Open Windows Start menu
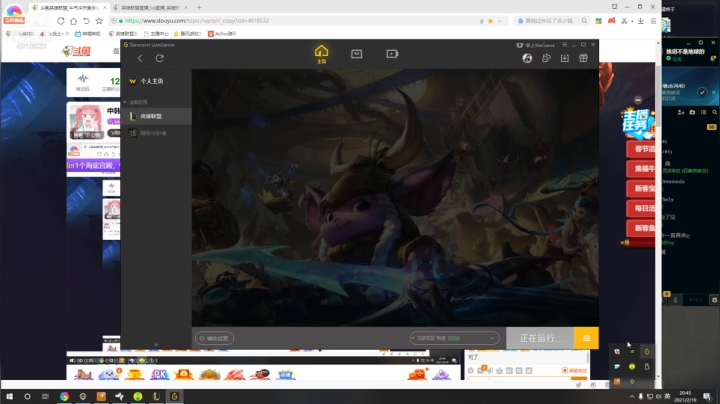 9,396
